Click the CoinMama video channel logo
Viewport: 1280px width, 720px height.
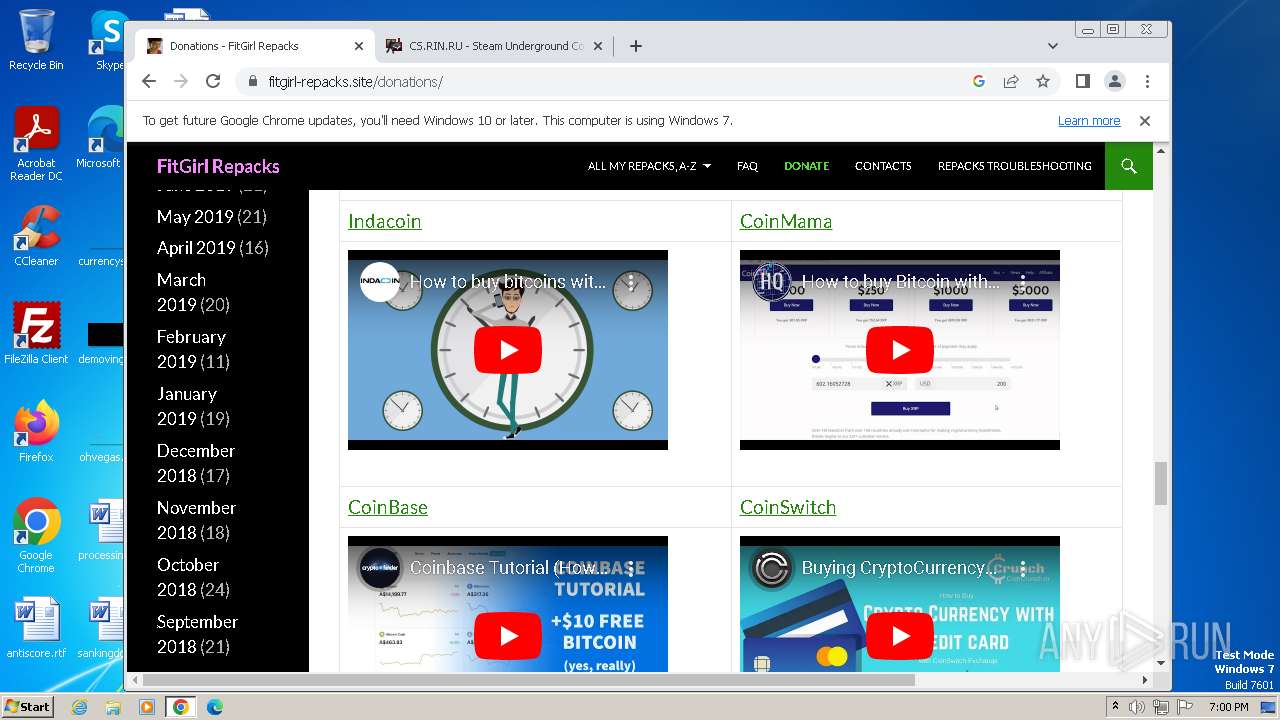[x=772, y=282]
